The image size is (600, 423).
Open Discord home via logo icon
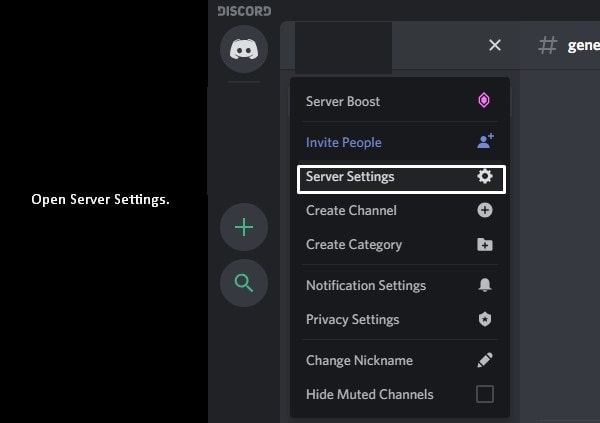click(x=244, y=49)
